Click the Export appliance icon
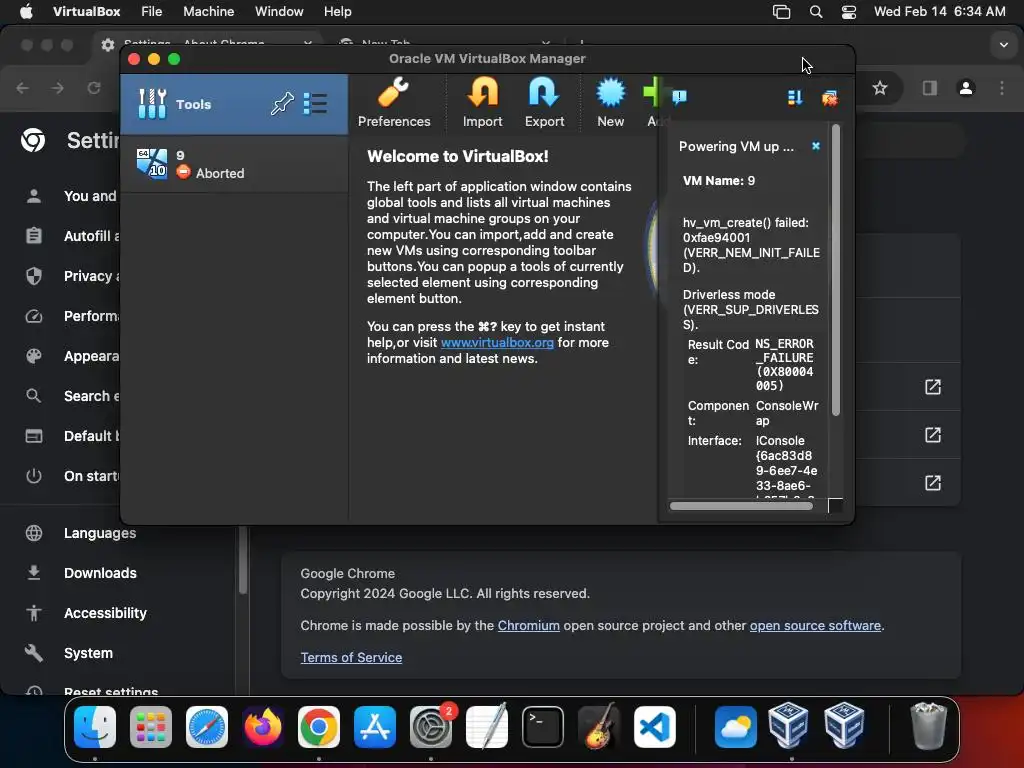 (544, 103)
